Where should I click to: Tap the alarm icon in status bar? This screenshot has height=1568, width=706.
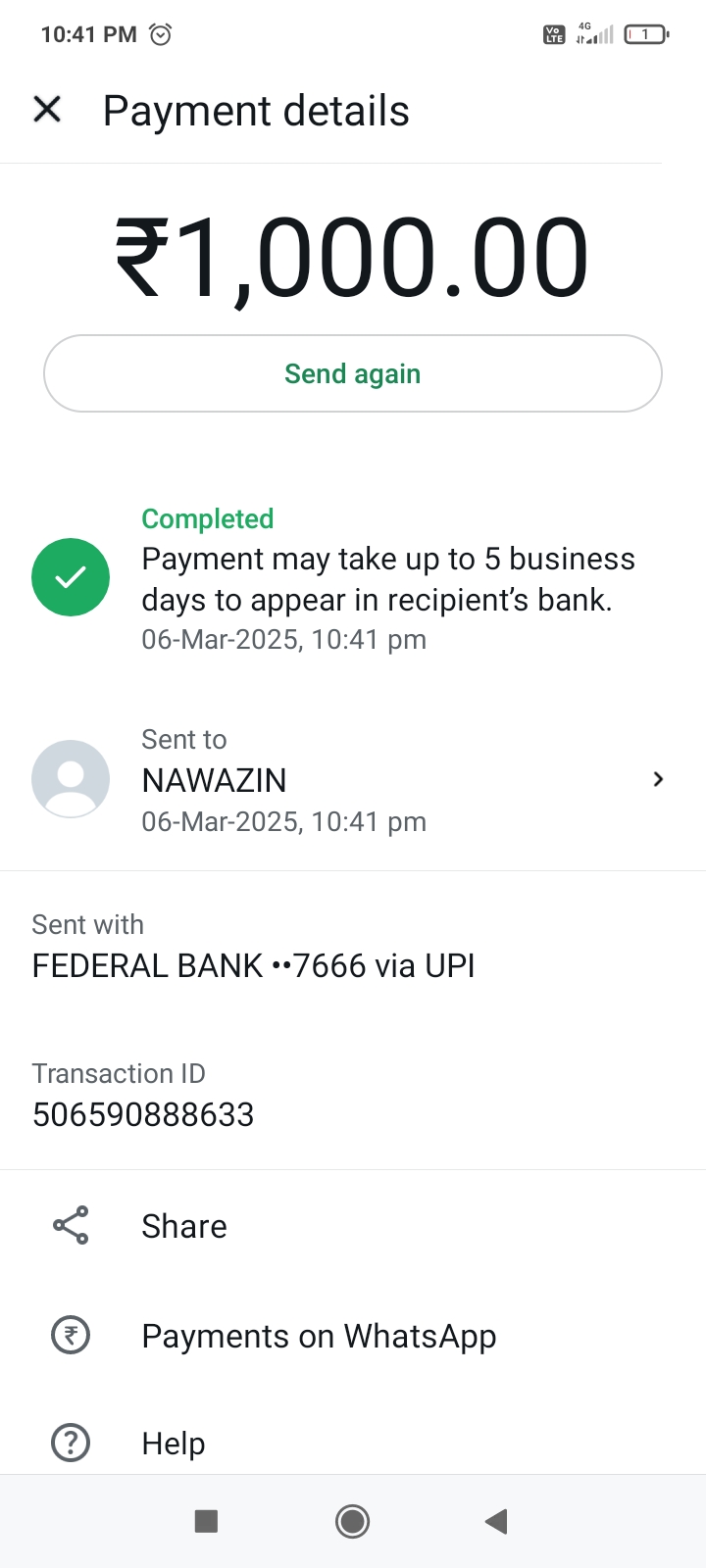[160, 34]
